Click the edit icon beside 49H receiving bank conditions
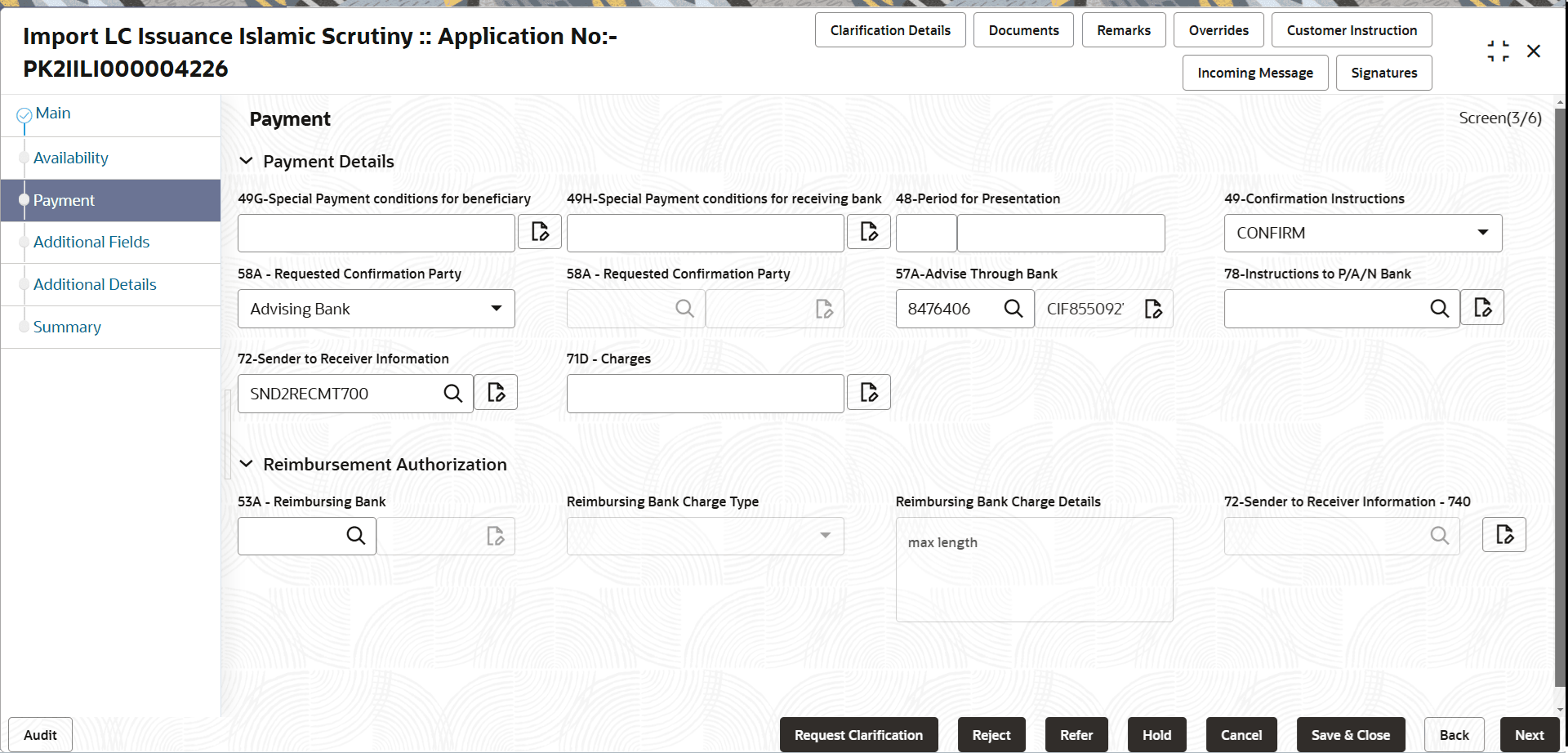The width and height of the screenshot is (1568, 753). tap(868, 231)
